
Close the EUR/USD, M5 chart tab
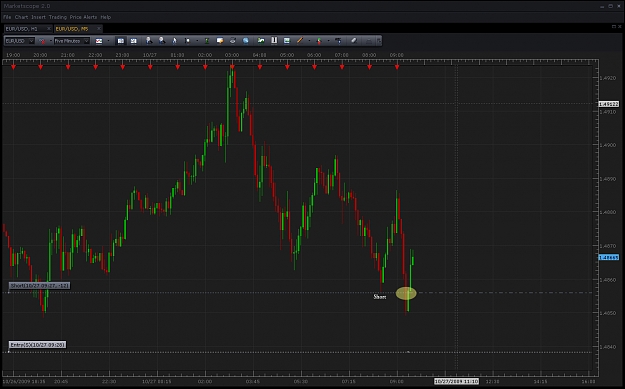(x=98, y=29)
